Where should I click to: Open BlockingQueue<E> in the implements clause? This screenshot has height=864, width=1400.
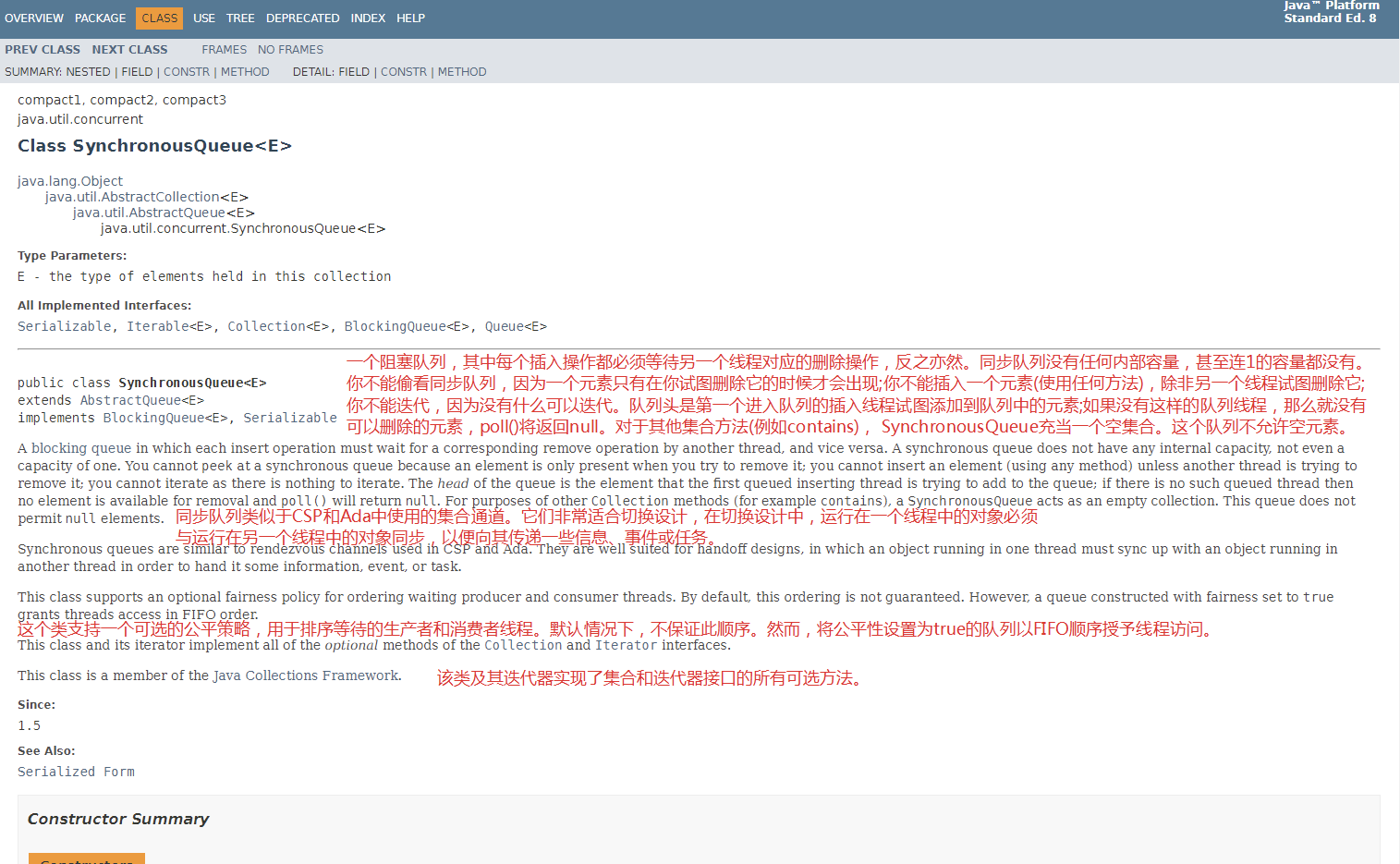point(165,418)
